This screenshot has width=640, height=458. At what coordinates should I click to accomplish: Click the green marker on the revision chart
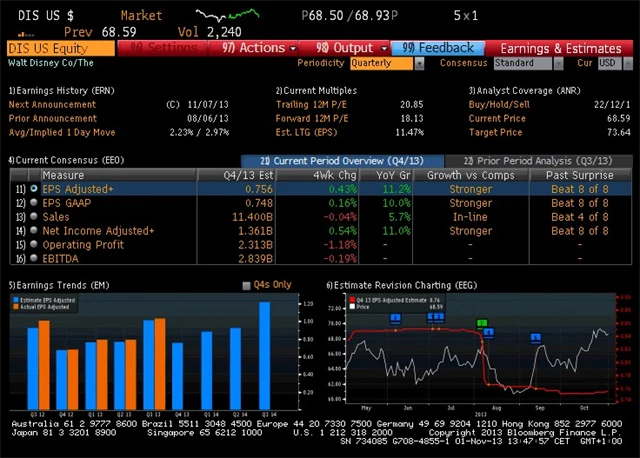482,324
